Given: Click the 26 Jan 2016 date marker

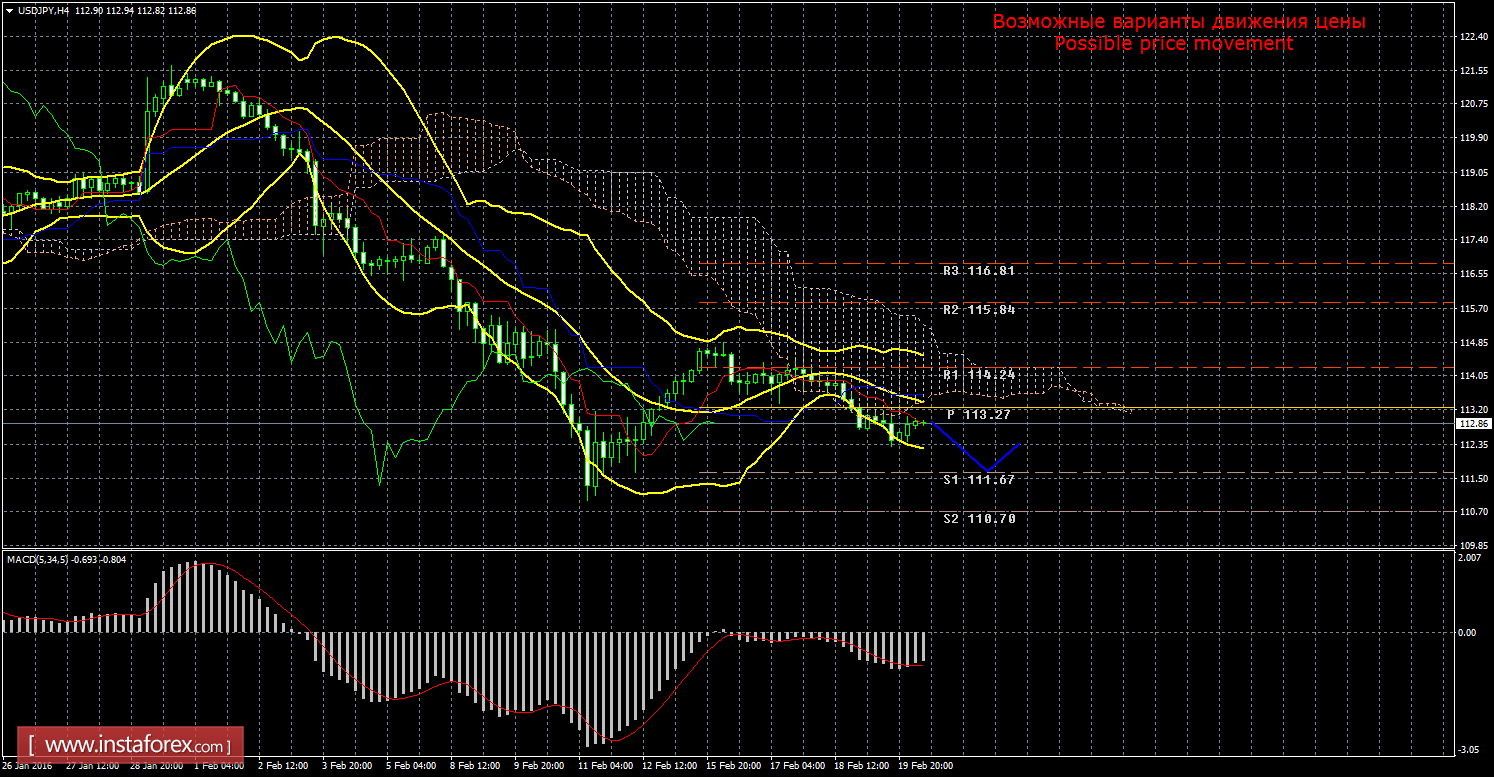Looking at the screenshot, I should 27,767.
